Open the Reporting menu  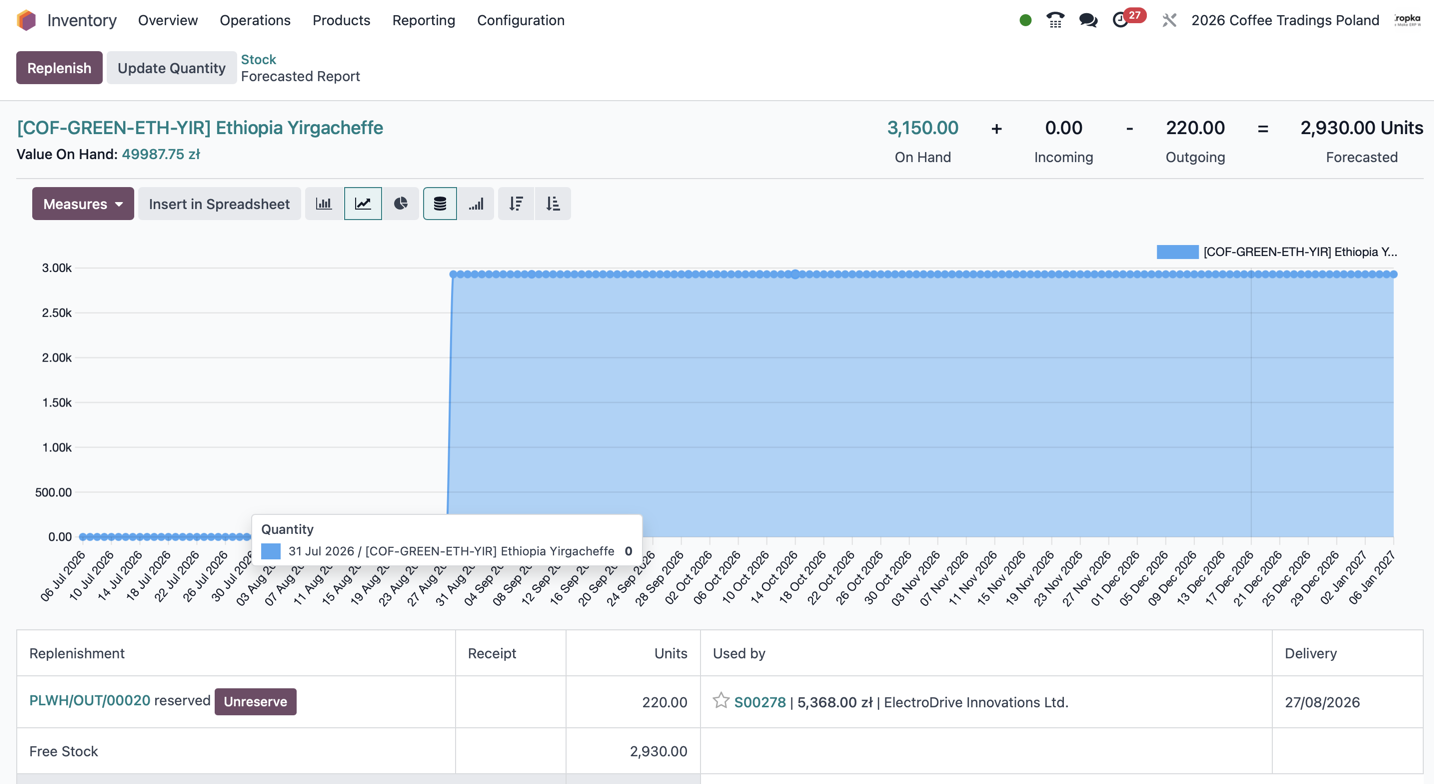424,20
